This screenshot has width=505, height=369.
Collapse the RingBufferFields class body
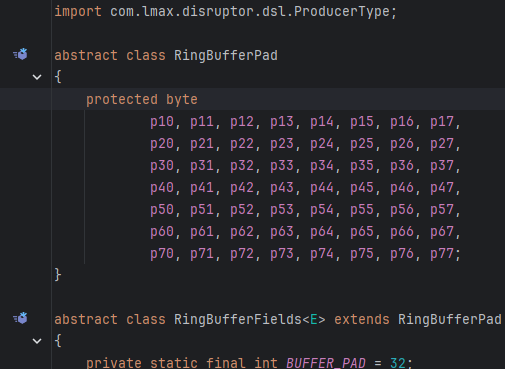tap(37, 341)
